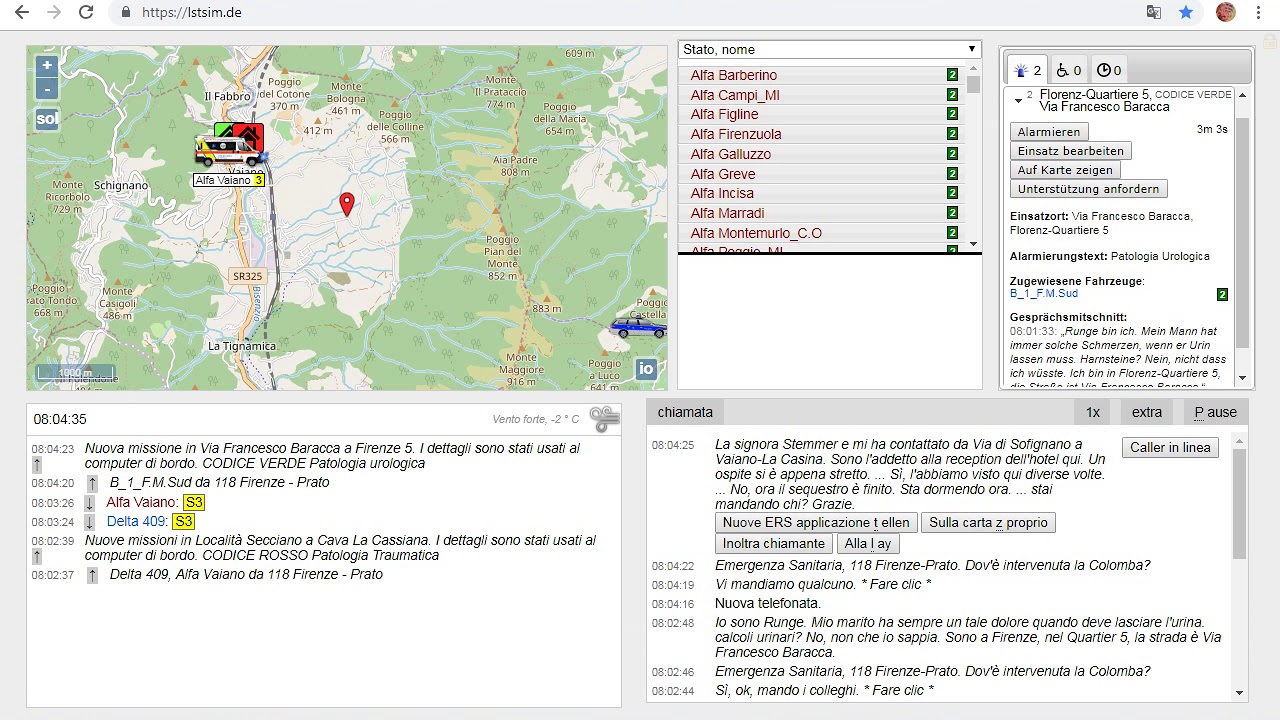Switch to the patient transport tab
The width and height of the screenshot is (1280, 720).
coord(1068,70)
